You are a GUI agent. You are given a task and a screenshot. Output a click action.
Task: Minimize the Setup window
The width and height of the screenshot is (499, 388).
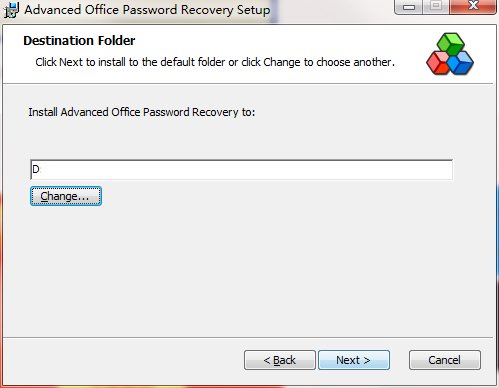tap(408, 7)
